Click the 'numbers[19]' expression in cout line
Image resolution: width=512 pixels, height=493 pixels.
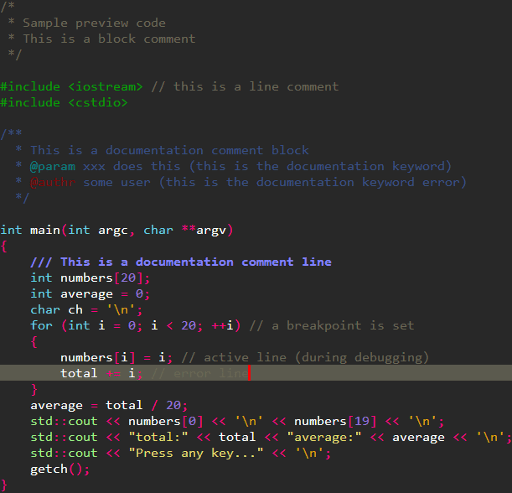(x=335, y=421)
